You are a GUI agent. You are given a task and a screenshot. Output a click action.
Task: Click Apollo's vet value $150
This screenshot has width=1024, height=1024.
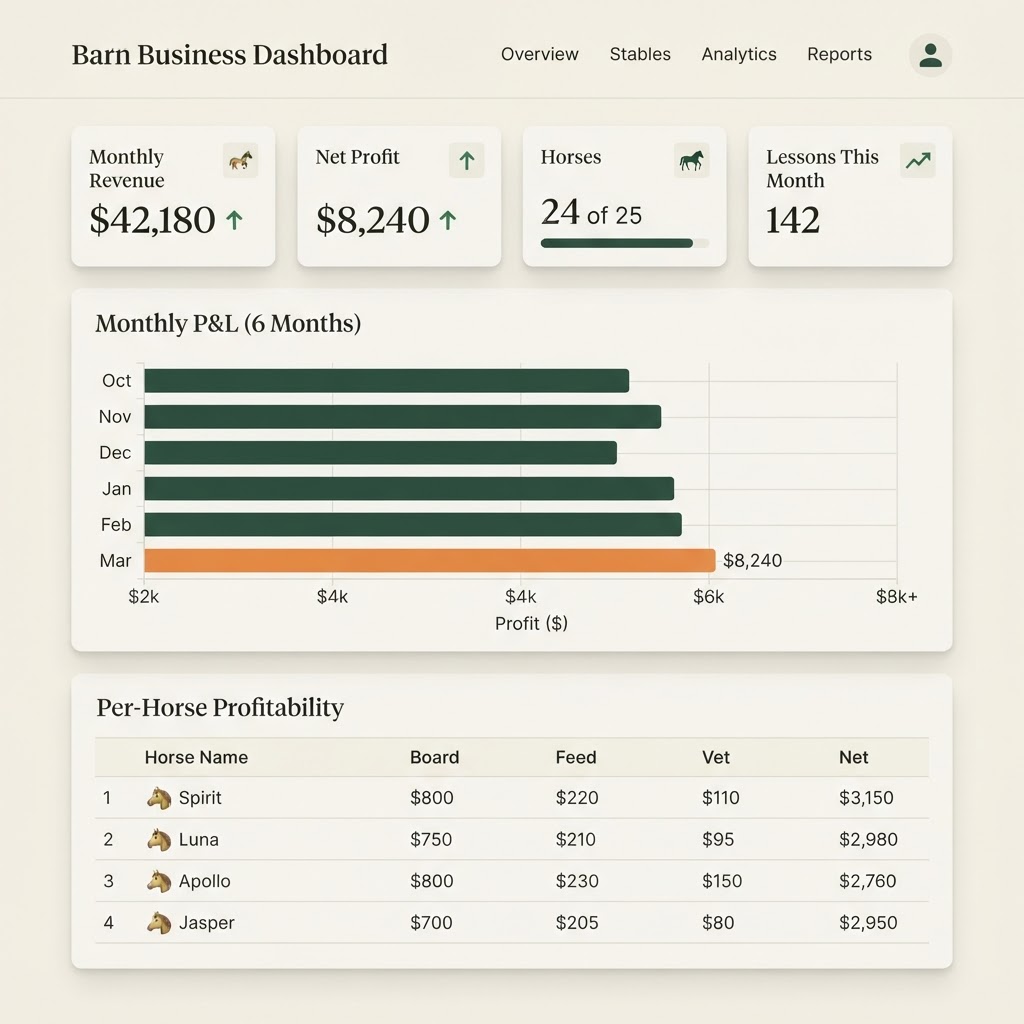722,881
